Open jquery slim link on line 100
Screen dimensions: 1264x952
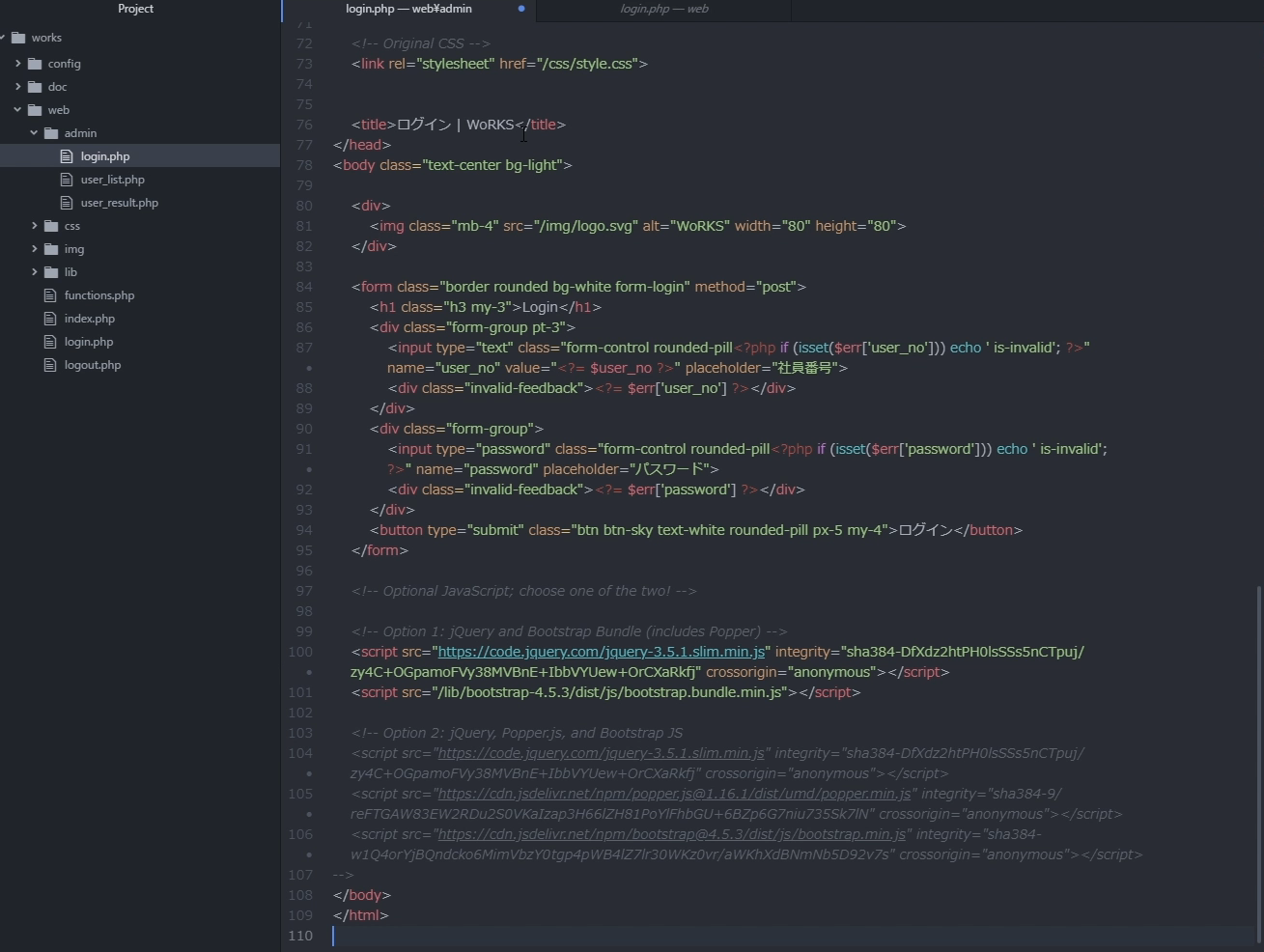point(602,652)
